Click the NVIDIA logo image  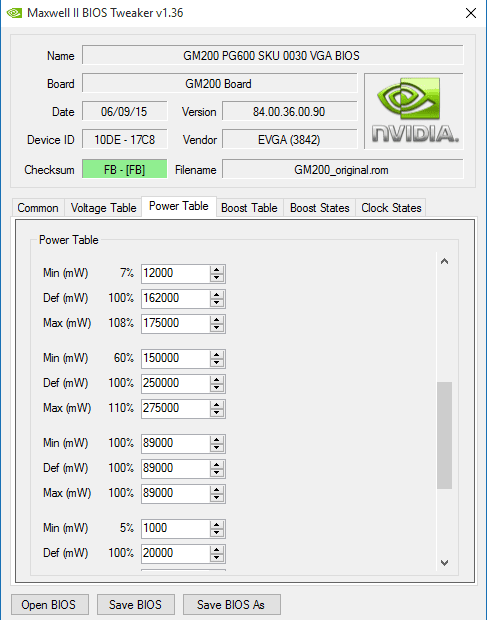pyautogui.click(x=413, y=111)
